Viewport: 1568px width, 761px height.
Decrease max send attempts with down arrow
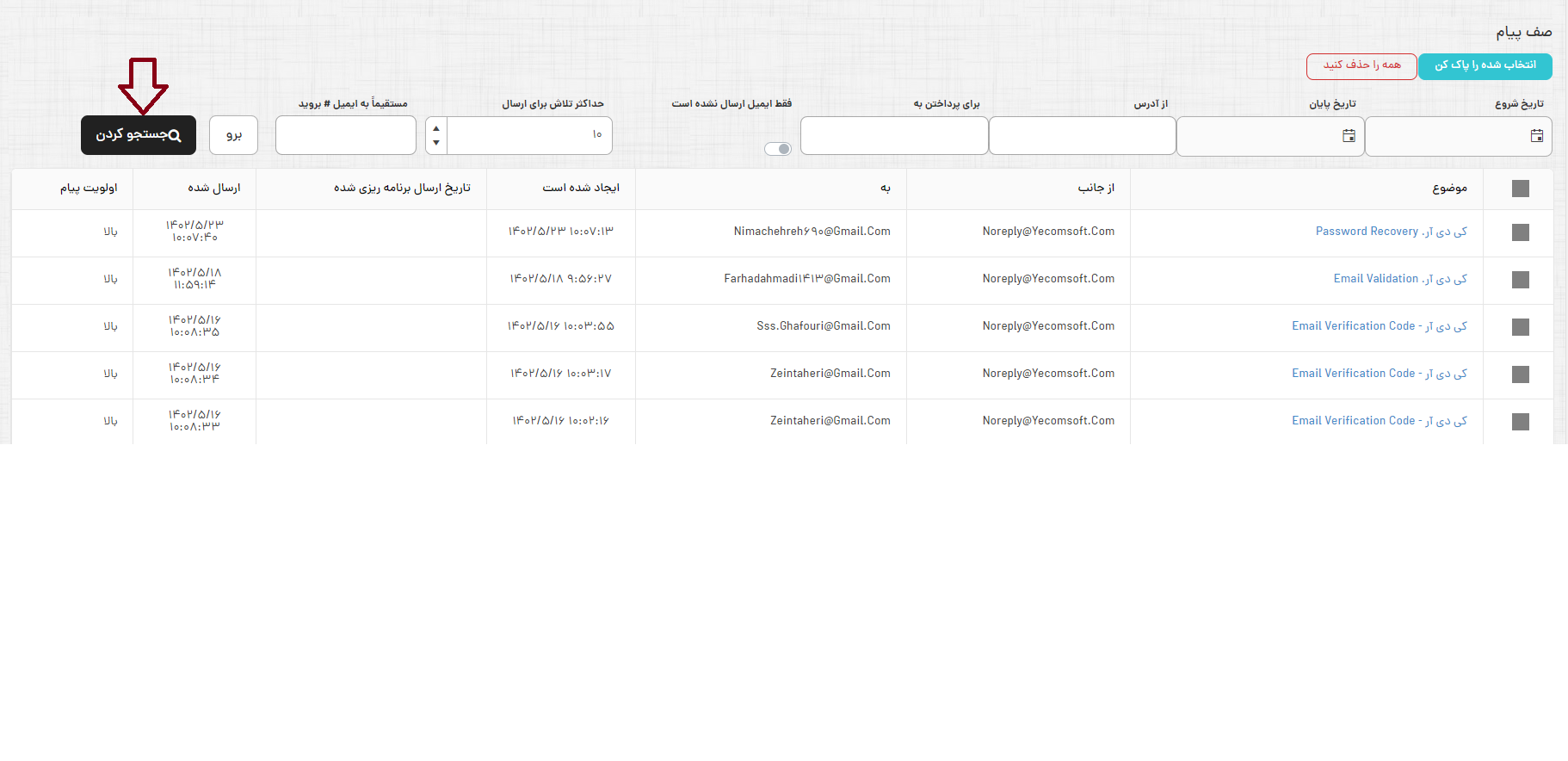436,143
